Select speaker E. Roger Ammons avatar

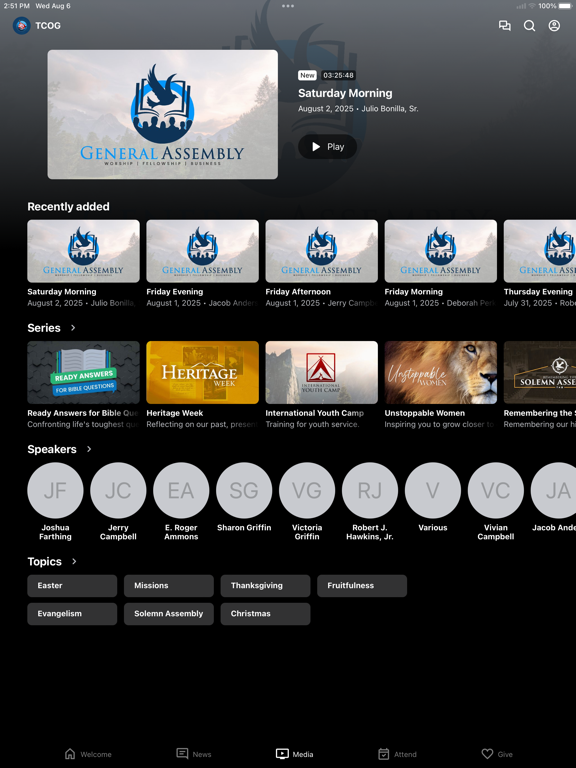coord(181,490)
